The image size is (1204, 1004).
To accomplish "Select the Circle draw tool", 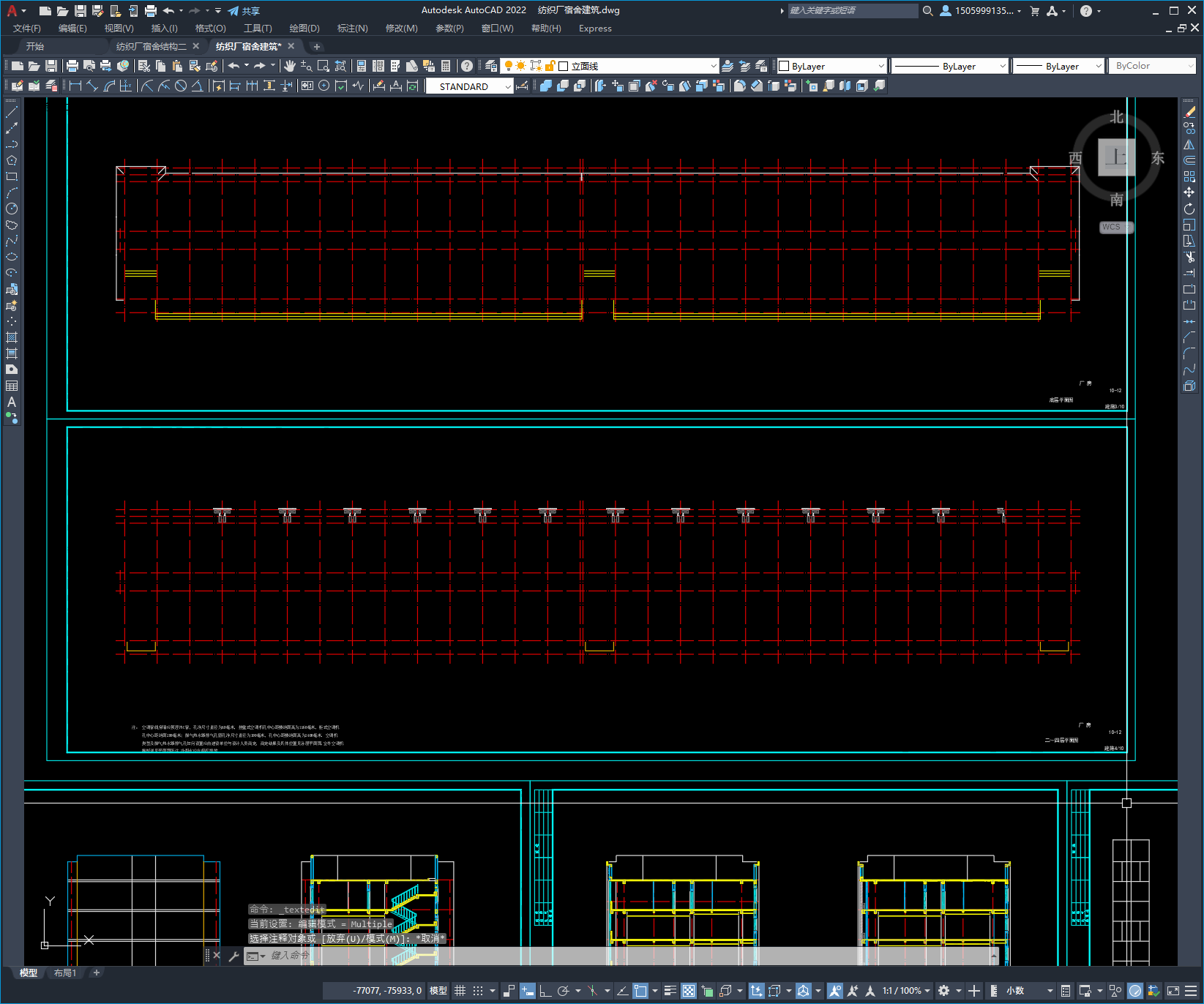I will [12, 209].
